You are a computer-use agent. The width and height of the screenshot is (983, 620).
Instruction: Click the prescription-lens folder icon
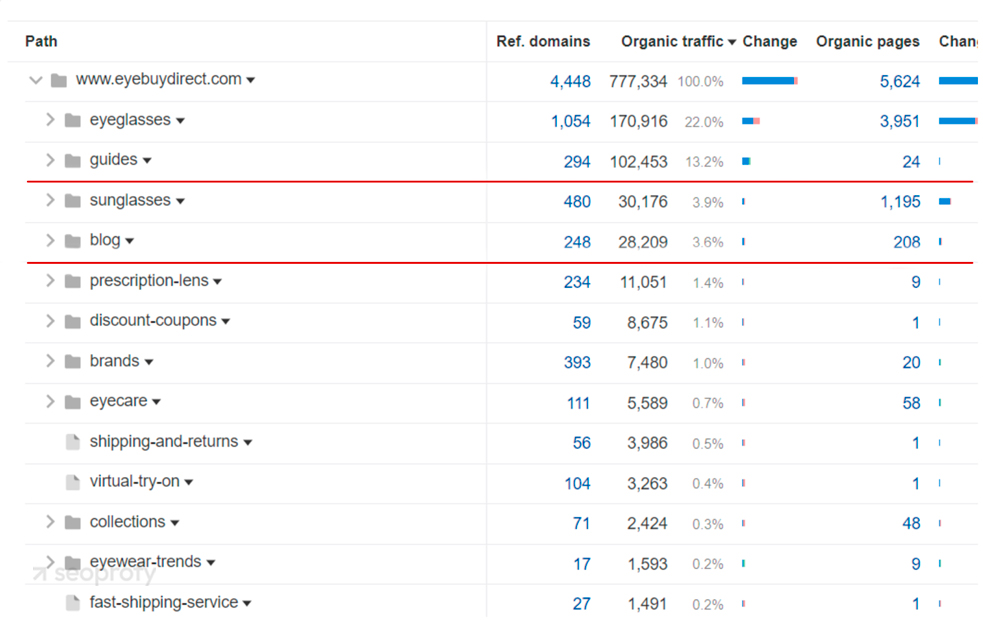[x=73, y=281]
